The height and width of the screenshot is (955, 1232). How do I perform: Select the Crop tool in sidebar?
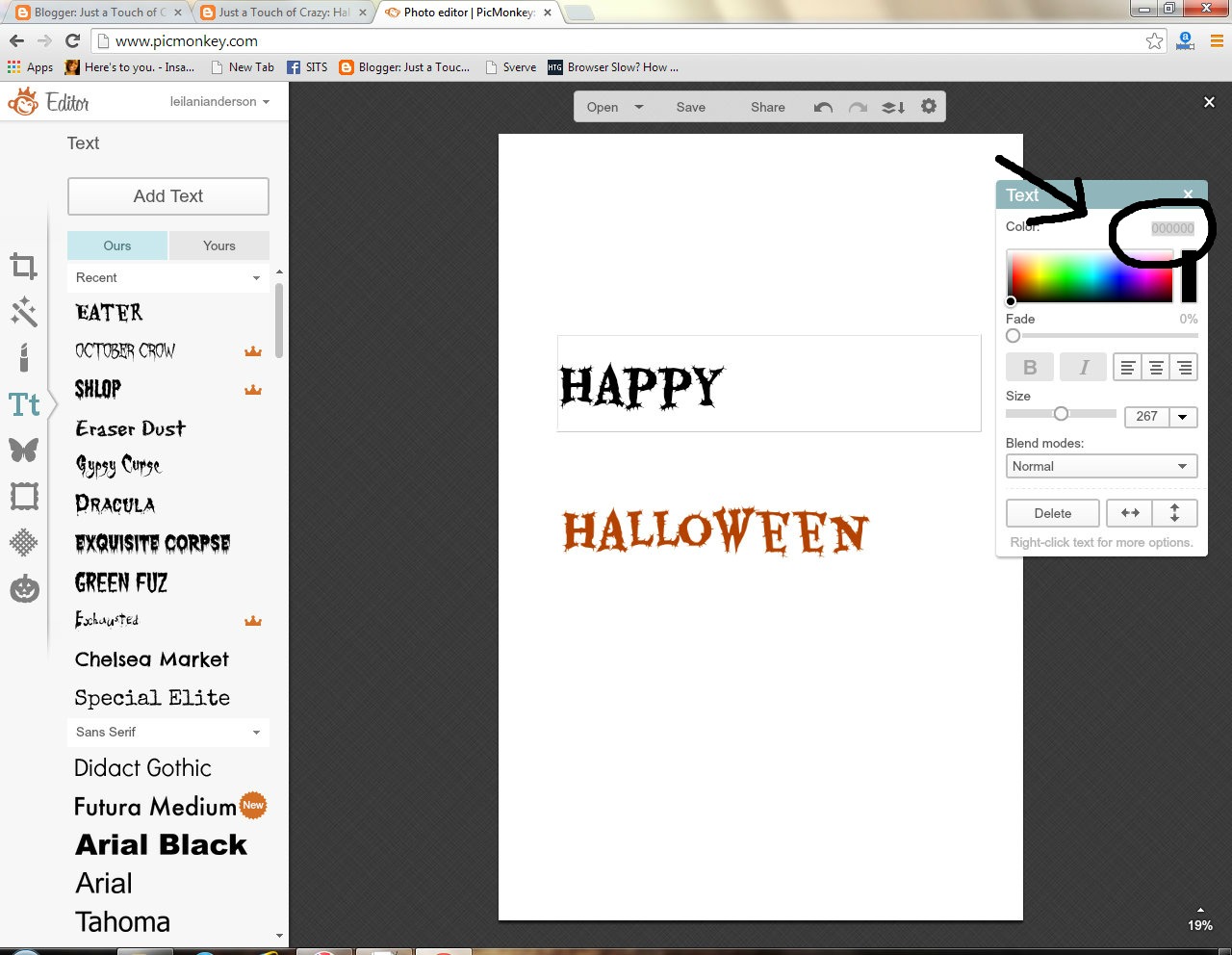pyautogui.click(x=24, y=266)
